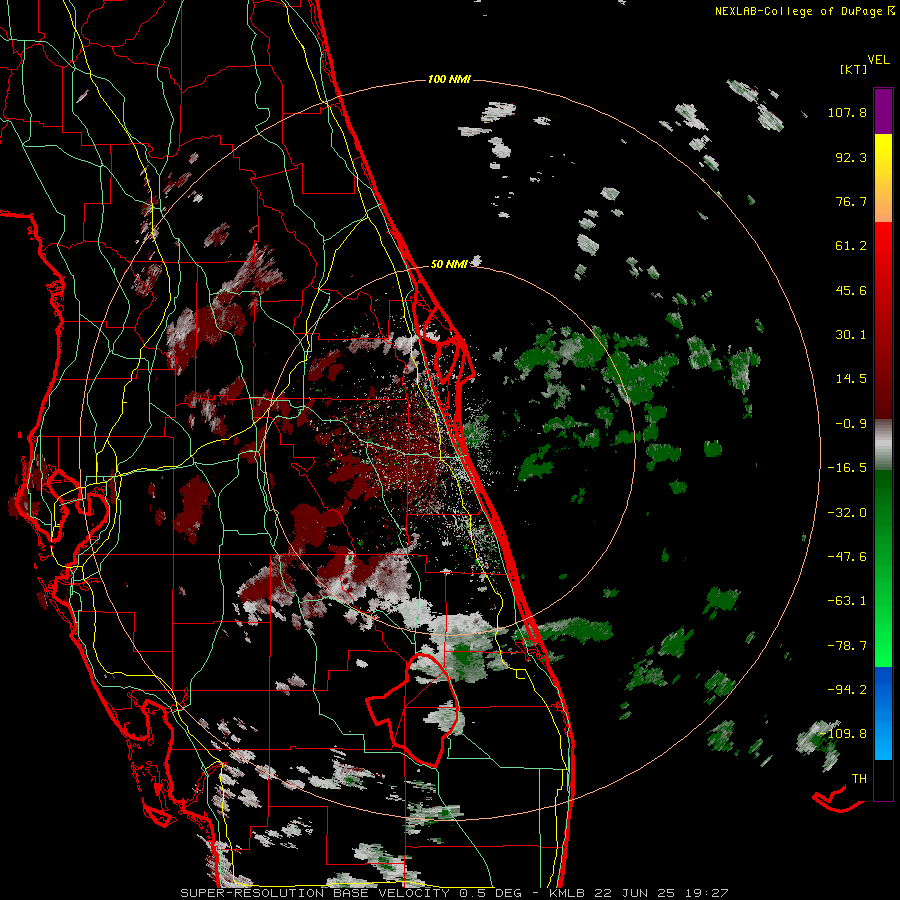
Task: Click the [KT] units label
Action: click(853, 69)
